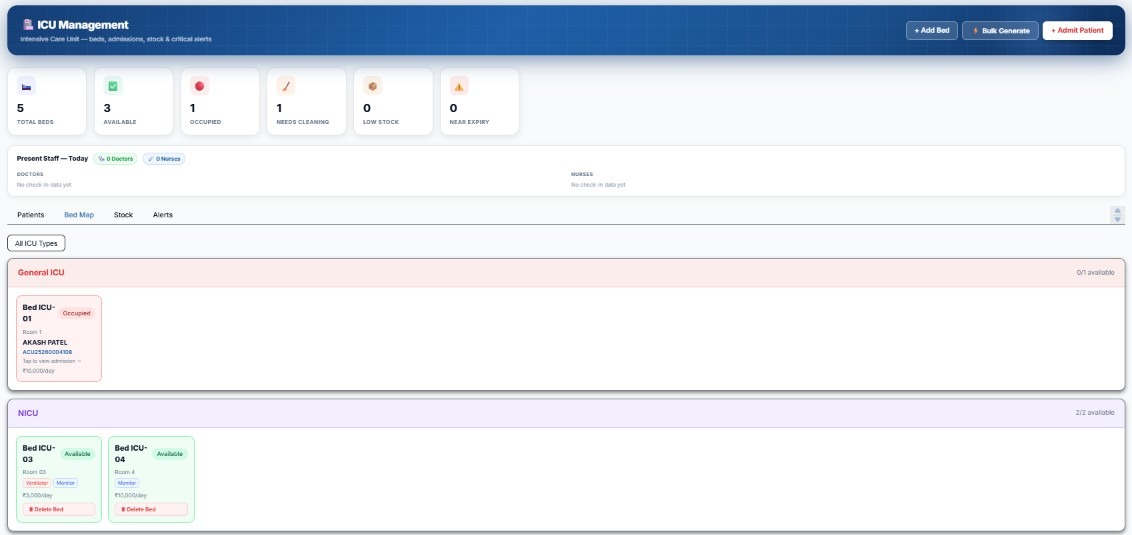The width and height of the screenshot is (1132, 535).
Task: Click the 0 Doctors staff badge
Action: [115, 159]
